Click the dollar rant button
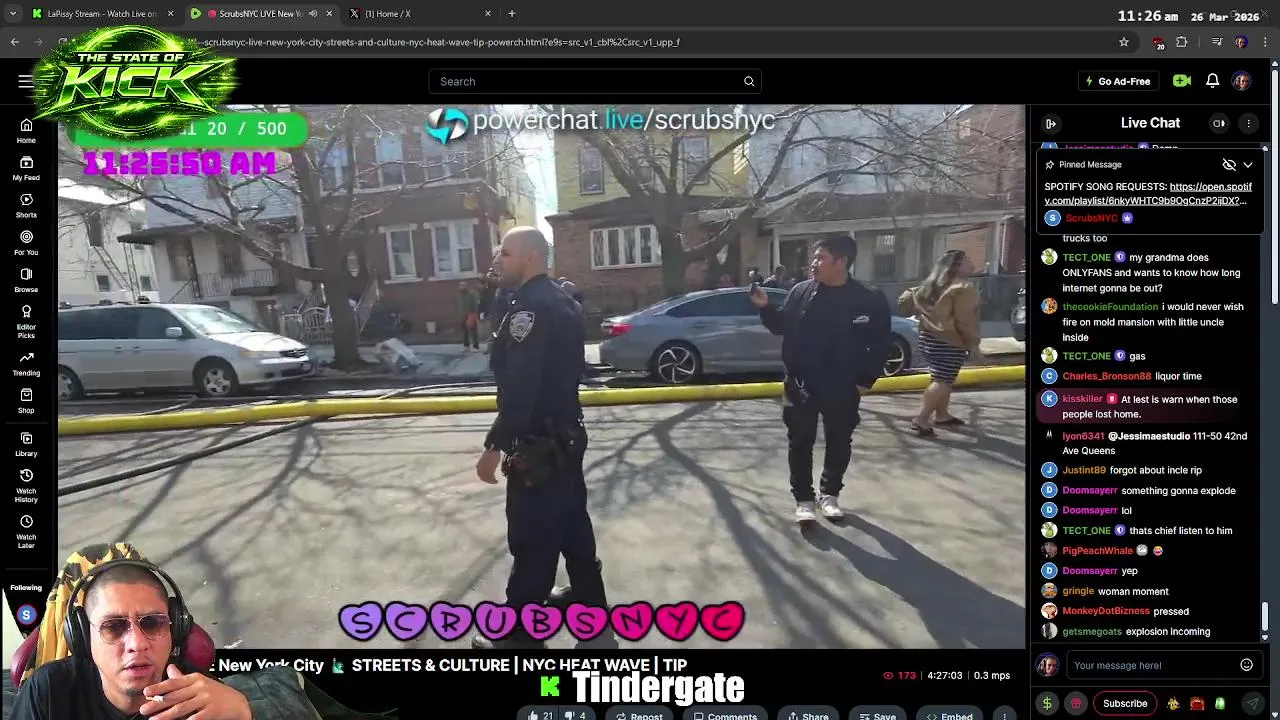The height and width of the screenshot is (720, 1280). click(1047, 703)
